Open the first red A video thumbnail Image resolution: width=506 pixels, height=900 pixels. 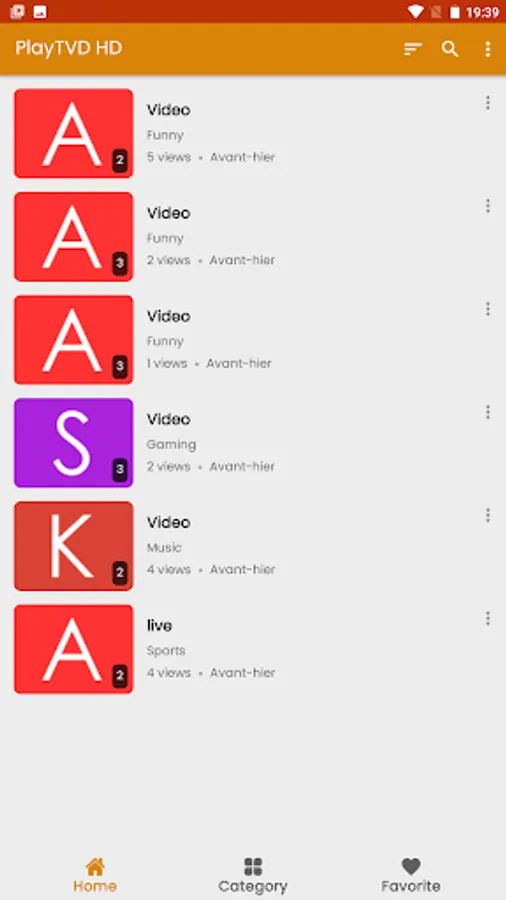[73, 133]
